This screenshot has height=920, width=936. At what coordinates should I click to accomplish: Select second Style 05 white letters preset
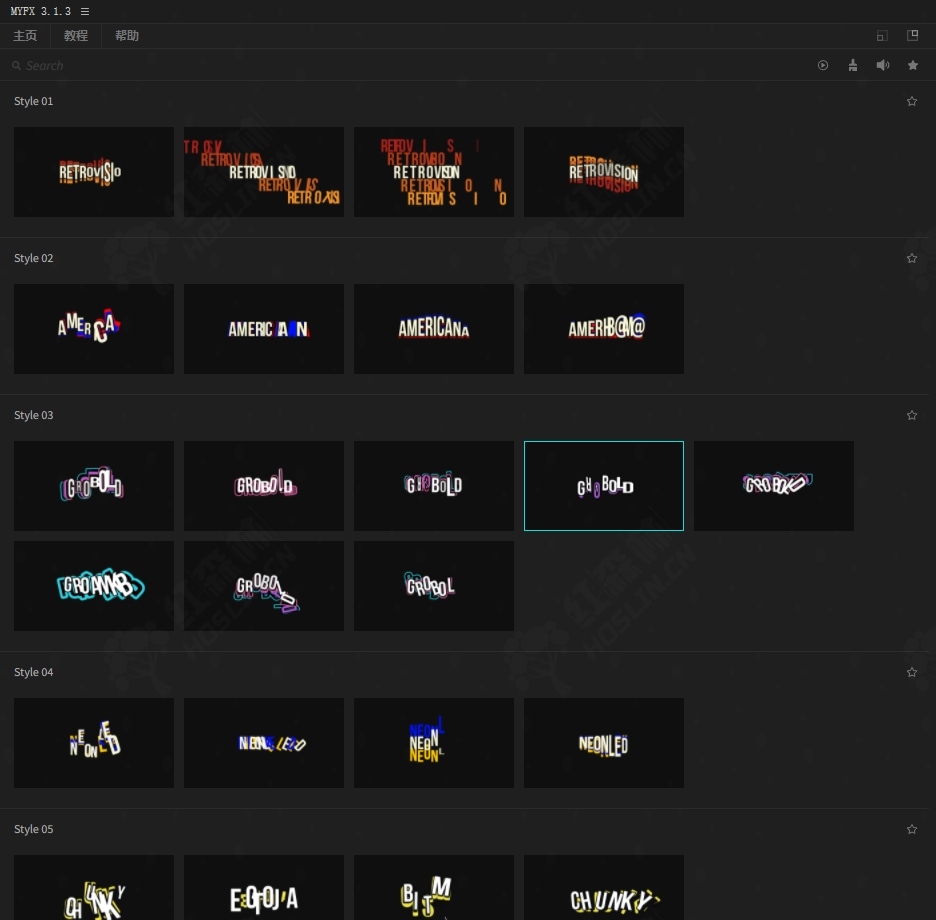click(264, 888)
